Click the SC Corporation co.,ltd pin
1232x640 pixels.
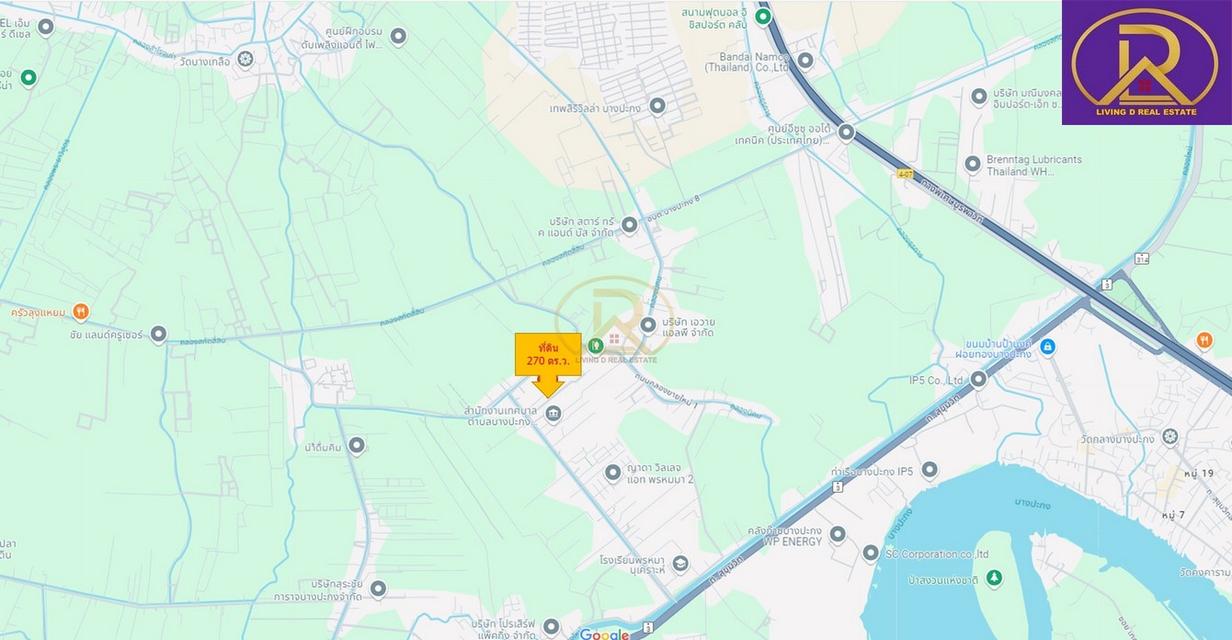(870, 553)
